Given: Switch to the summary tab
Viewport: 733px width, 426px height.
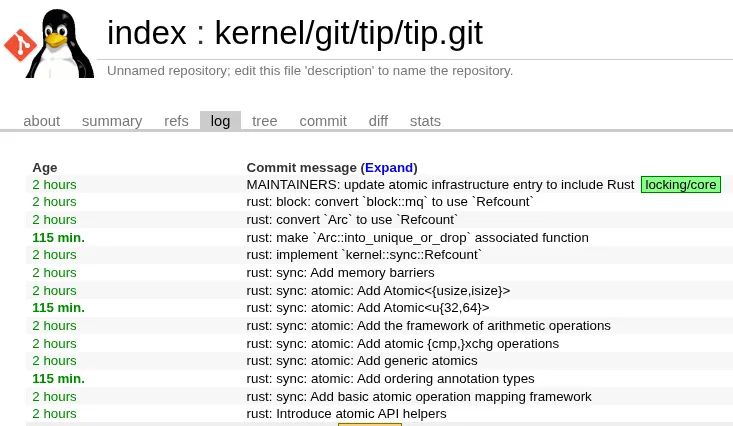Looking at the screenshot, I should click(x=112, y=121).
